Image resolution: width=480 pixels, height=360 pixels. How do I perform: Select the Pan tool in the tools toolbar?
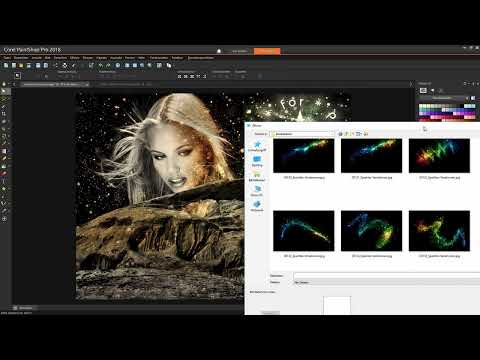click(x=4, y=84)
